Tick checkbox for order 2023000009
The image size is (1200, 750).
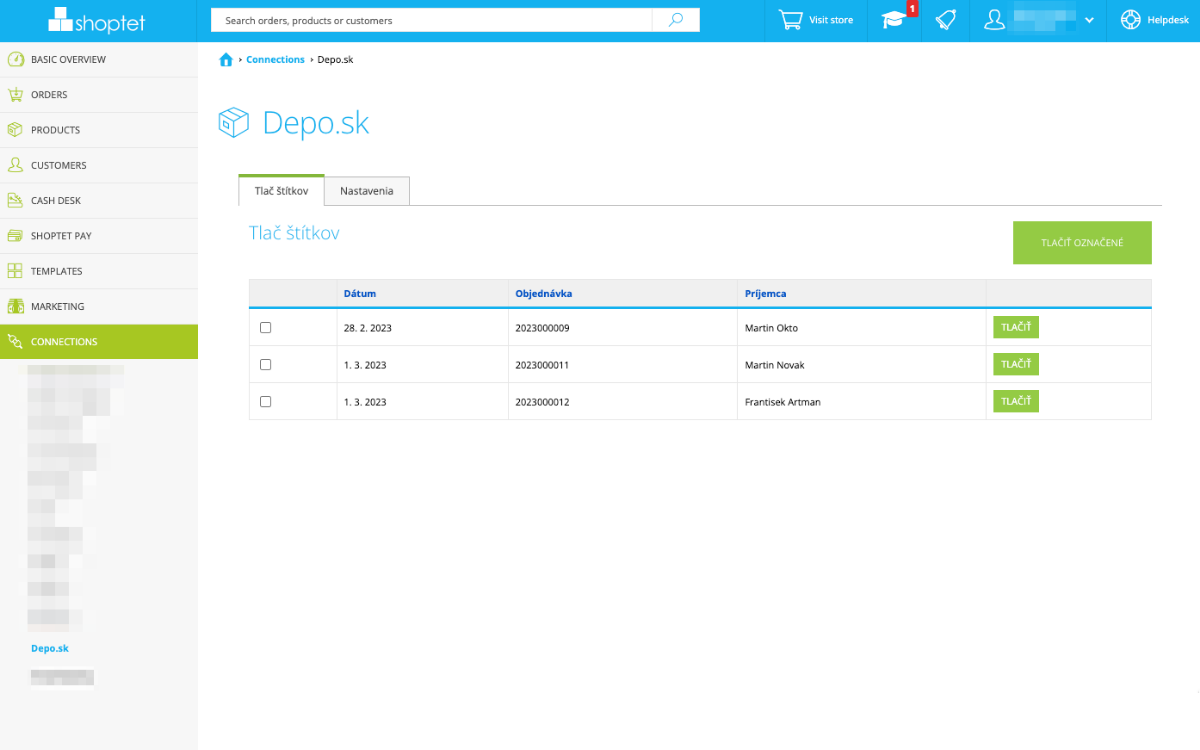[x=265, y=328]
